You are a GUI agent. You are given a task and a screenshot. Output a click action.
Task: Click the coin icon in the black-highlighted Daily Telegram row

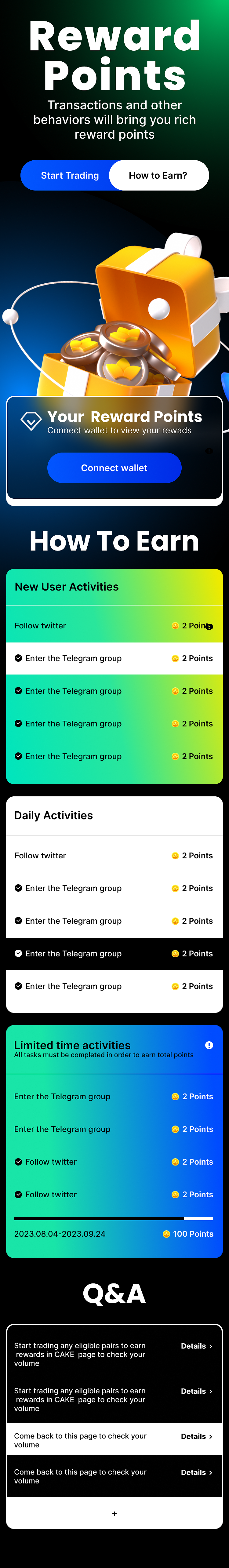(175, 954)
